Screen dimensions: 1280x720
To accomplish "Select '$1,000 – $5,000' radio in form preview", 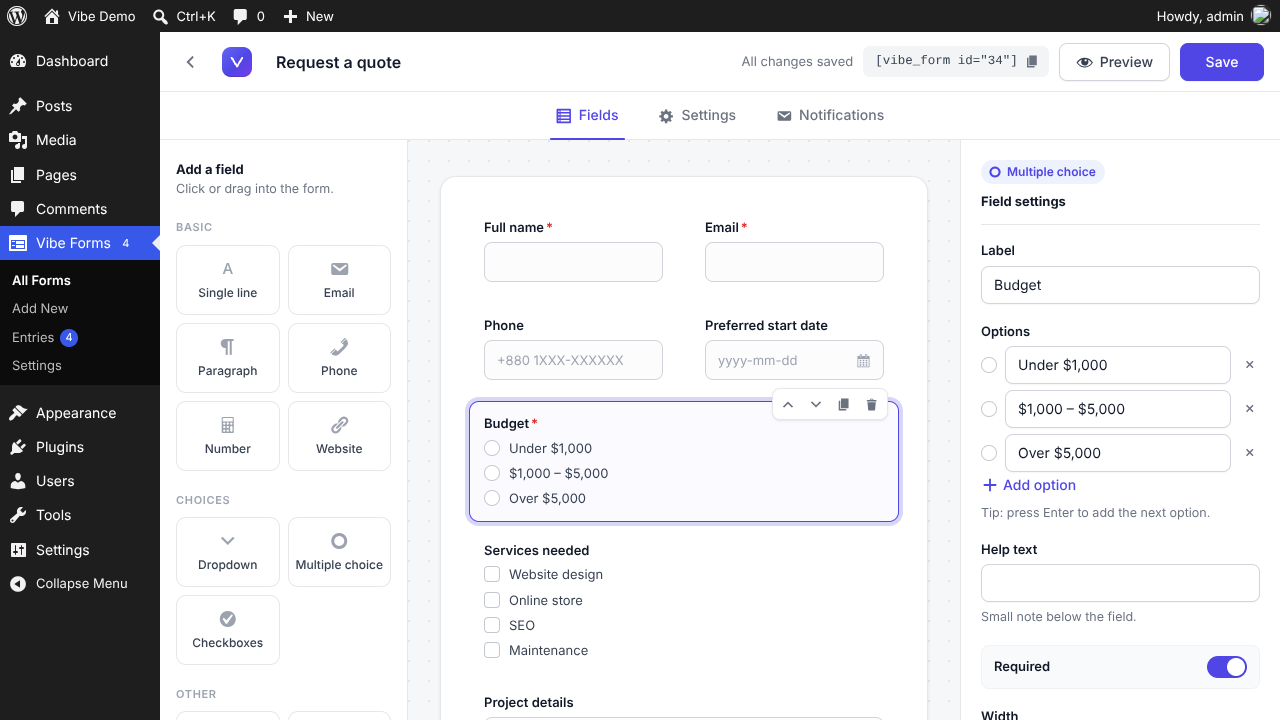I will tap(492, 473).
